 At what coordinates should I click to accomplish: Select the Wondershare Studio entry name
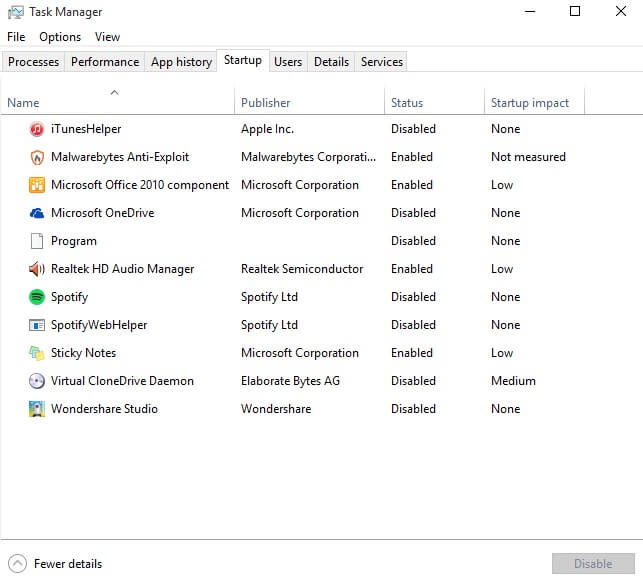(x=104, y=409)
